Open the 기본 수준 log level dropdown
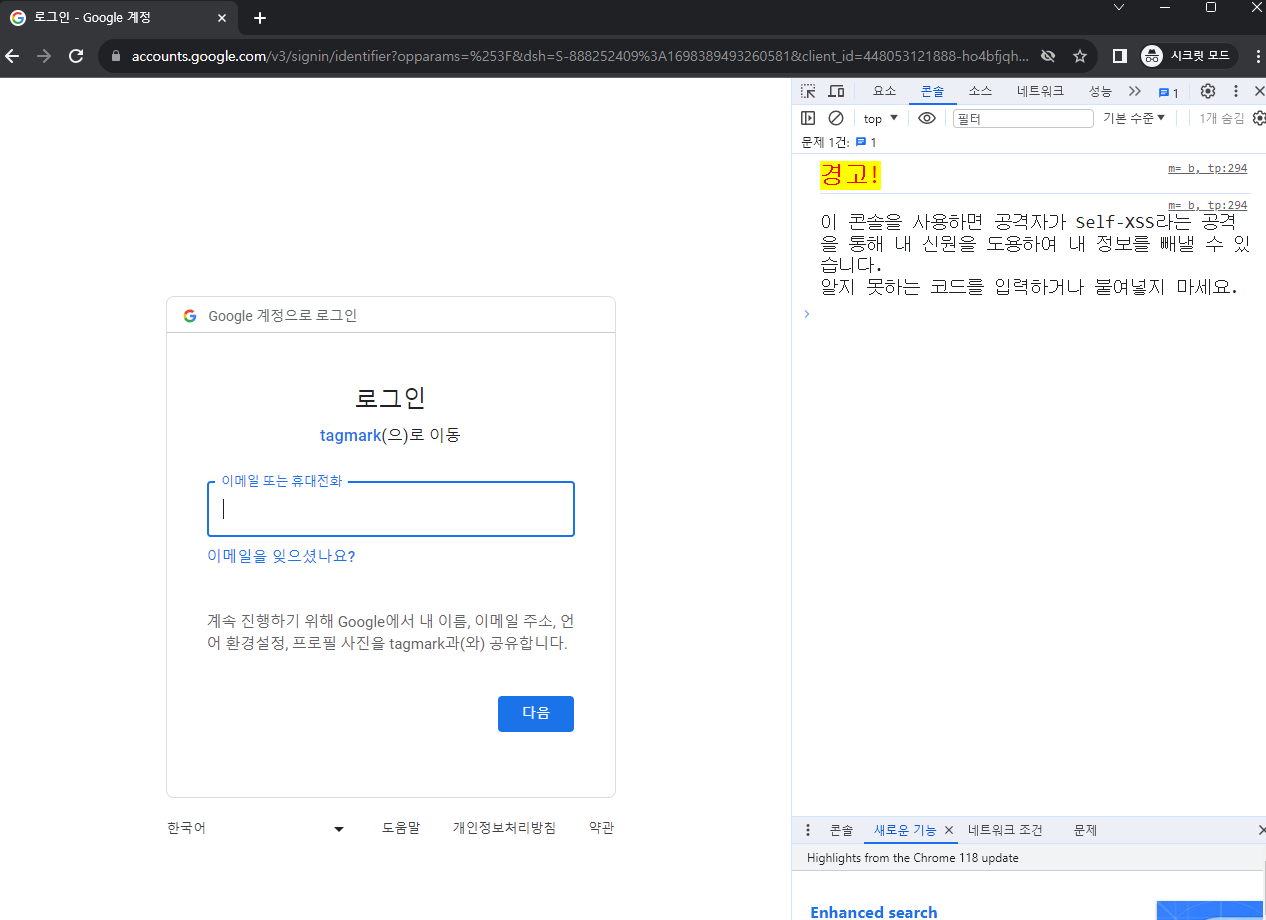Screen dimensions: 1266x920 pyautogui.click(x=1134, y=118)
